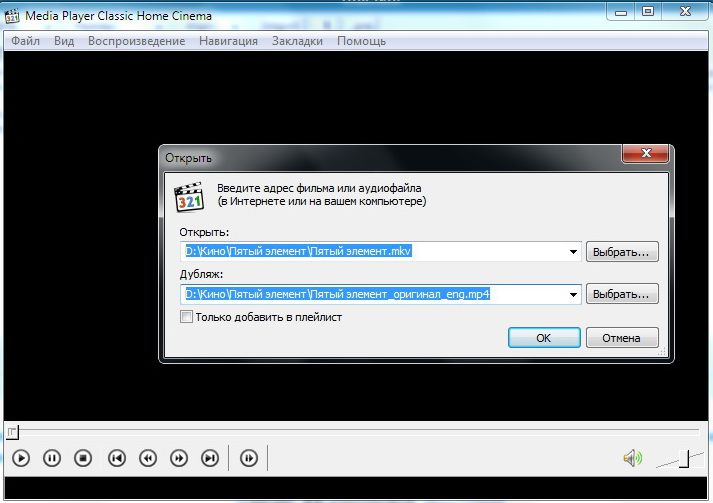The image size is (713, 503).
Task: Click the MPC 321 icon in dialog
Action: coord(189,197)
